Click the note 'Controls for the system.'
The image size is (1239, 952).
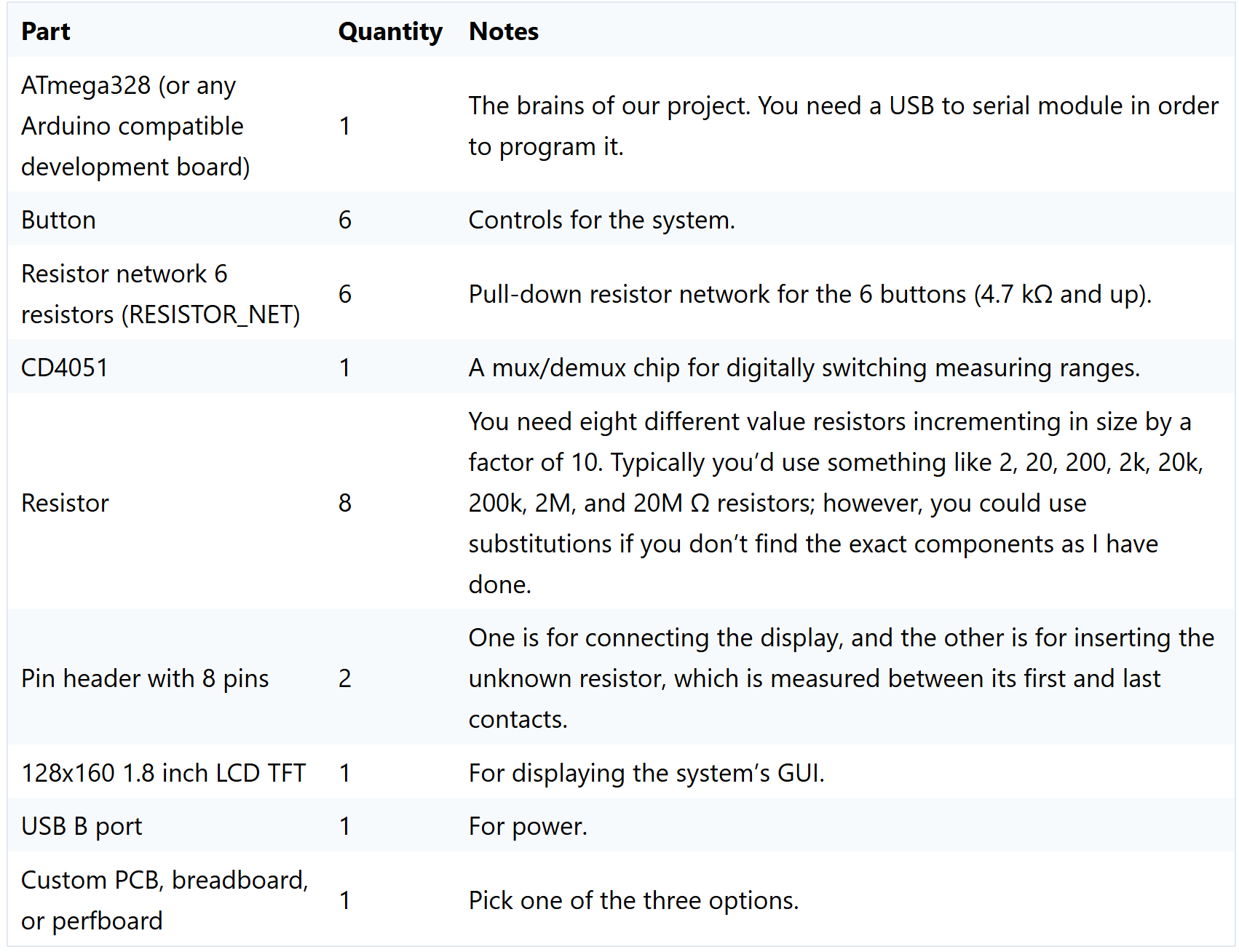pos(602,220)
